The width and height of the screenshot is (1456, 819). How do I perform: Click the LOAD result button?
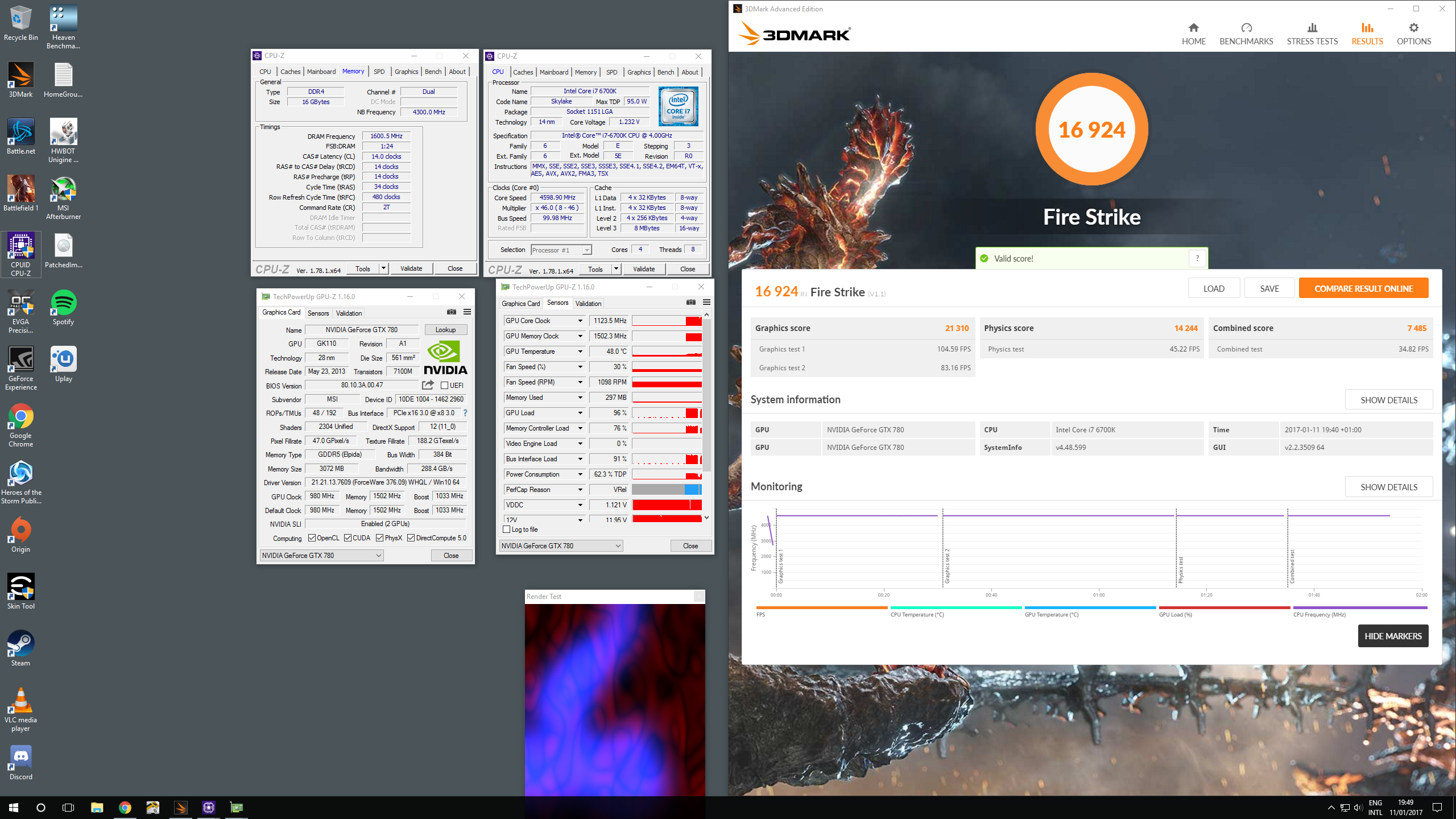[x=1214, y=288]
